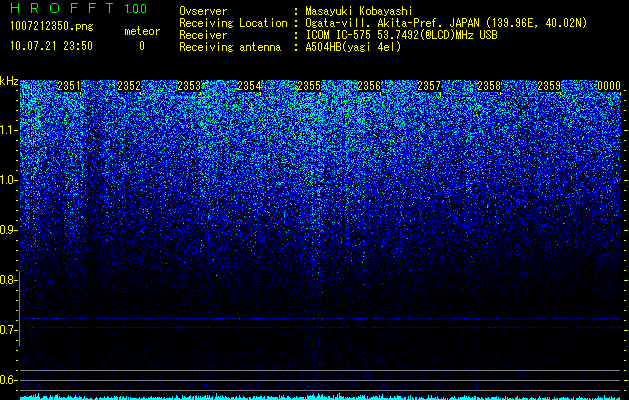Click the 0000 time marker

(609, 86)
